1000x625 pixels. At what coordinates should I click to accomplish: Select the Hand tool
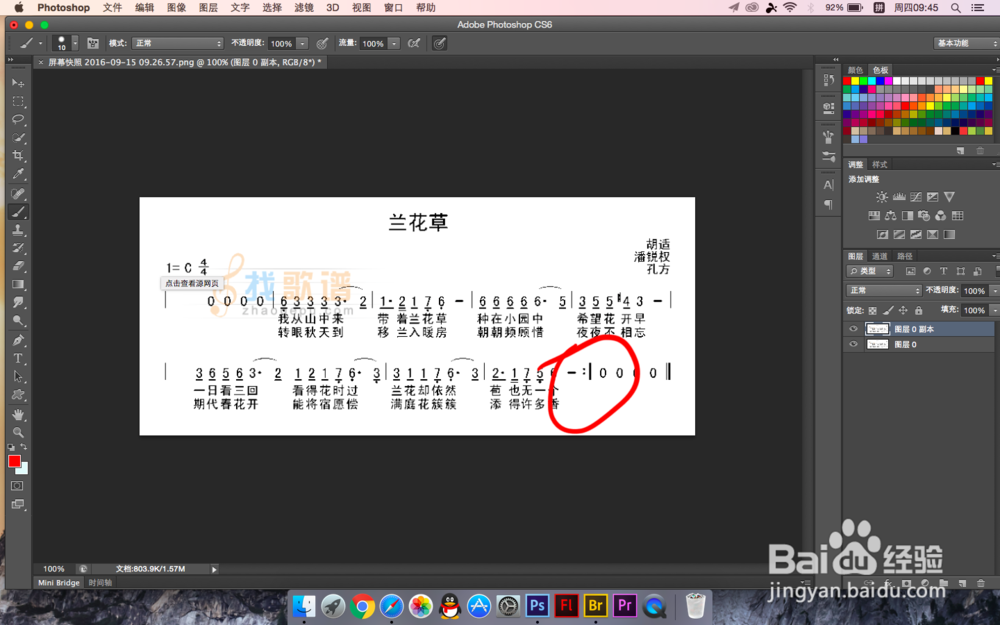(18, 415)
